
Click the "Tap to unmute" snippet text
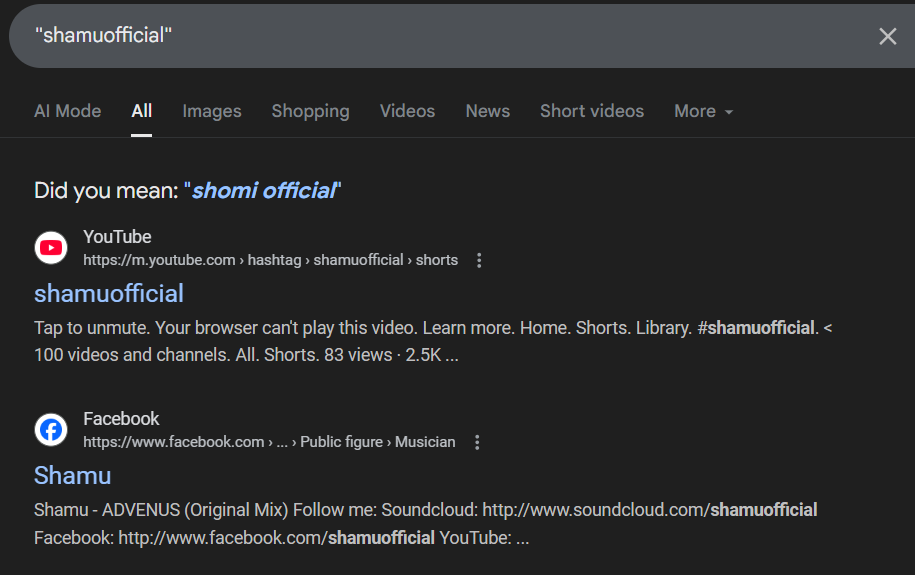point(432,341)
